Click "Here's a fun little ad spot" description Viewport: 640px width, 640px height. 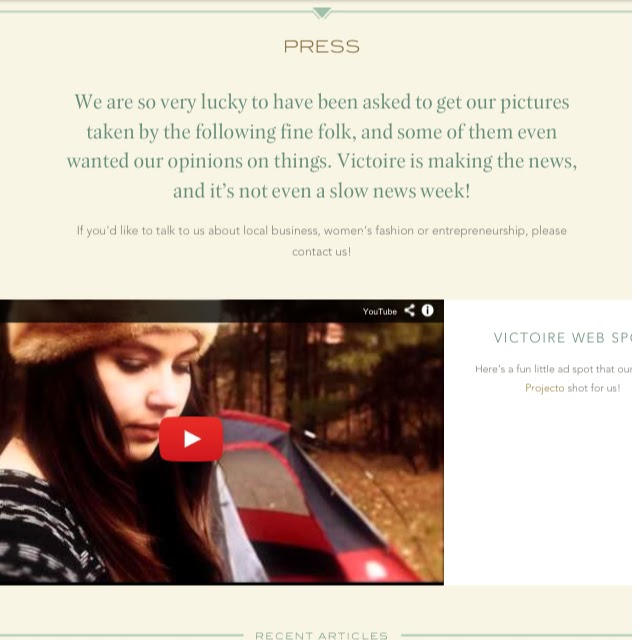553,369
